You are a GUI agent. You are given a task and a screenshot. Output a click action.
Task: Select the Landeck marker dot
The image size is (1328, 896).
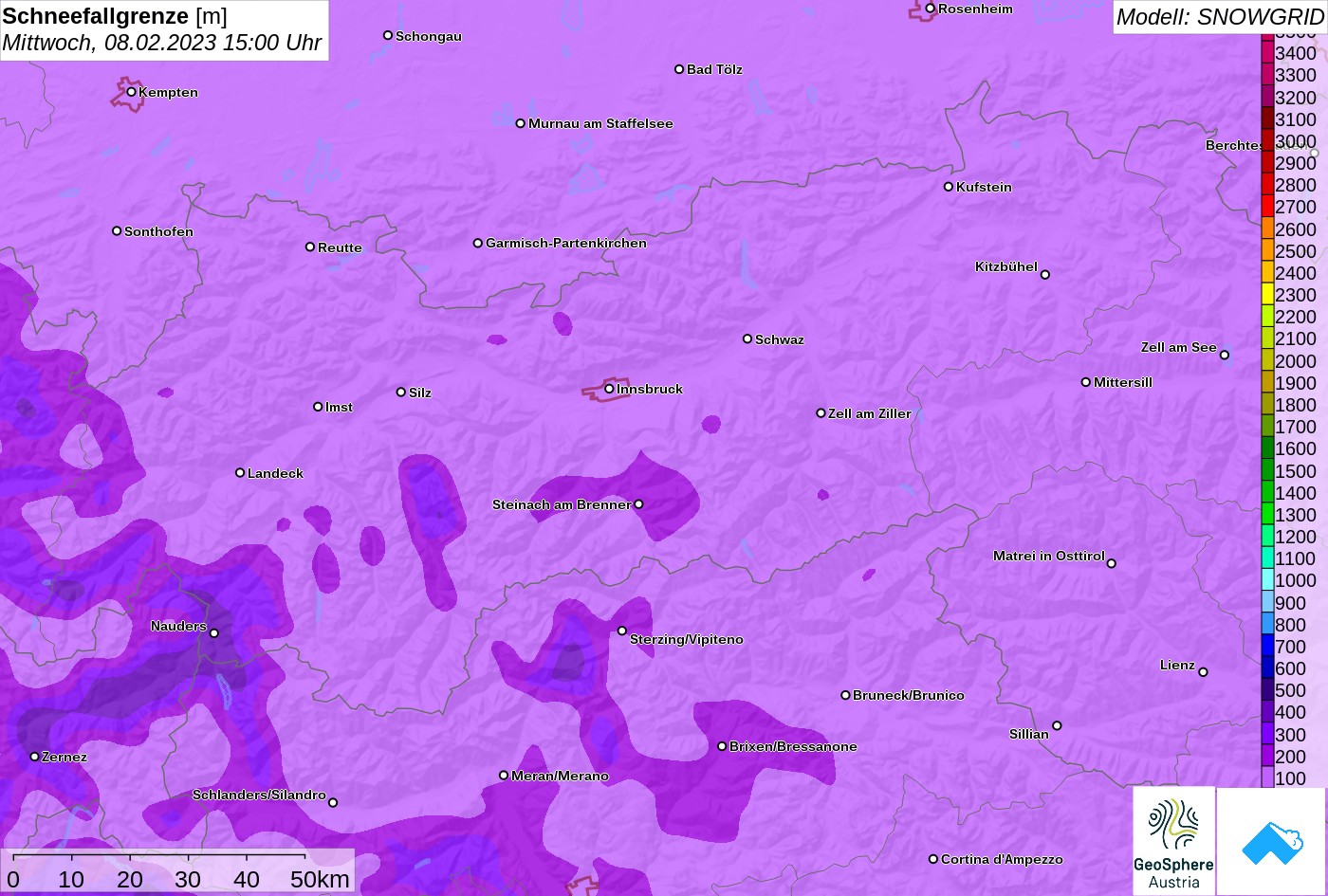240,472
